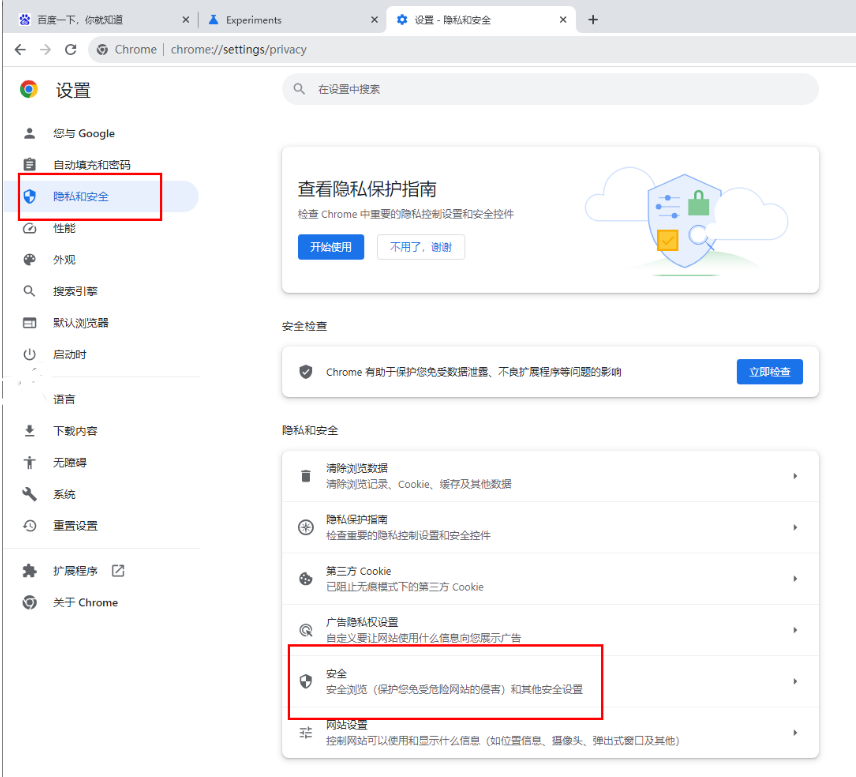The image size is (856, 777).
Task: Close the Experiments tab
Action: pyautogui.click(x=374, y=20)
